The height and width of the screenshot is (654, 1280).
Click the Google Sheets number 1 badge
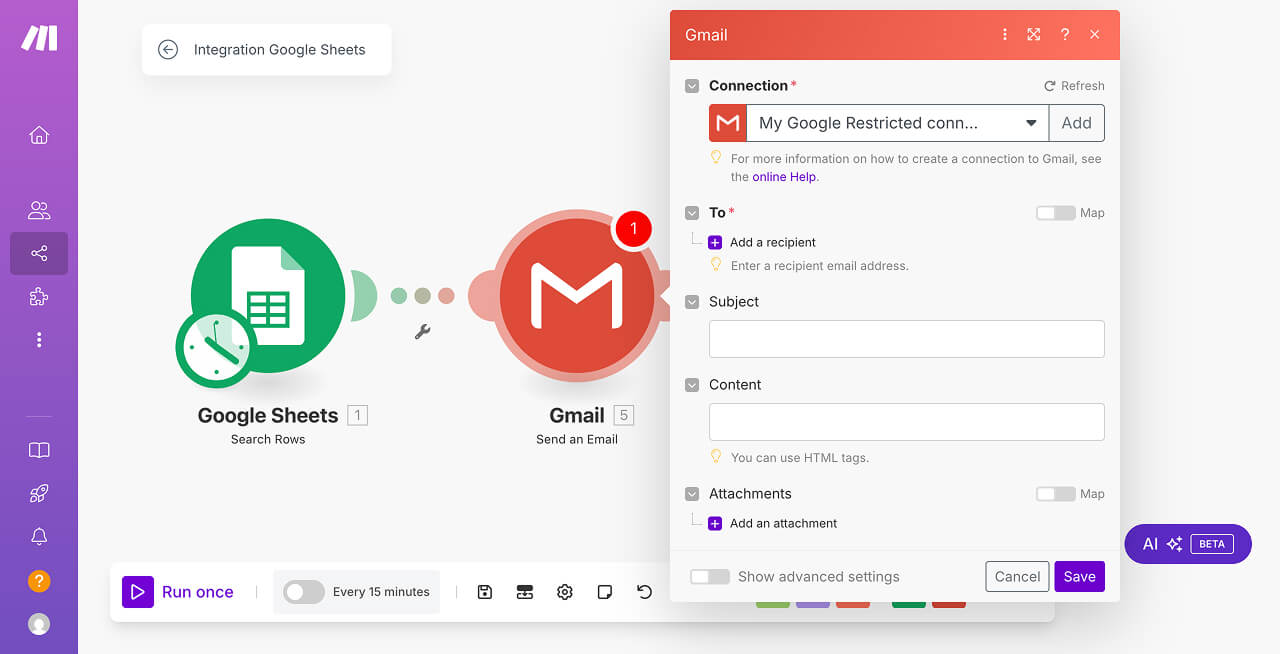point(357,415)
